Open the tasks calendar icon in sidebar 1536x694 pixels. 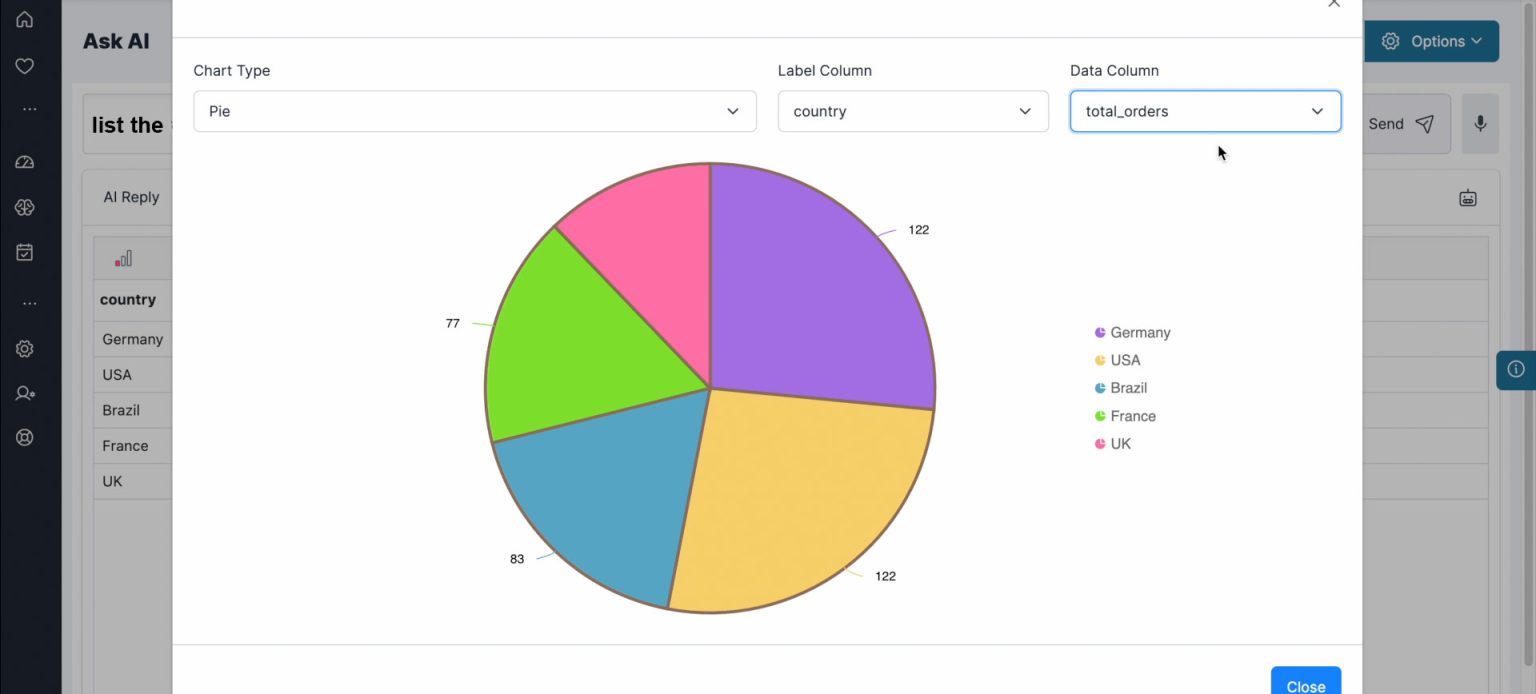23,252
